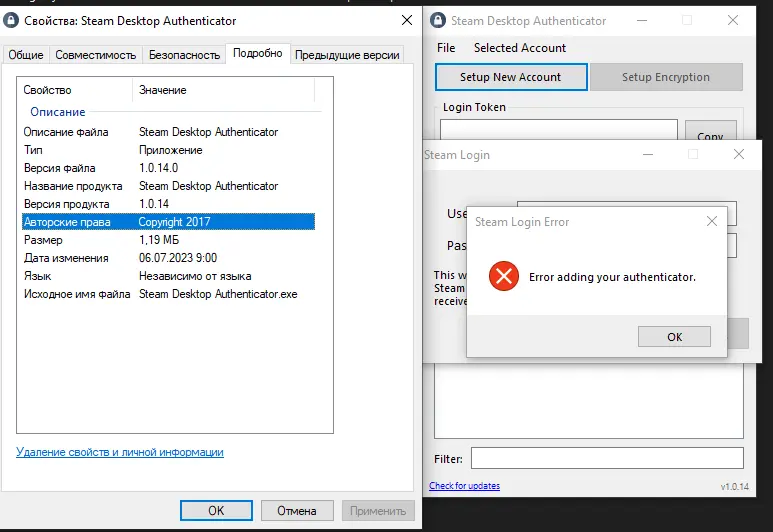Open the Предыдущие версии tab
The height and width of the screenshot is (532, 773).
tap(347, 55)
